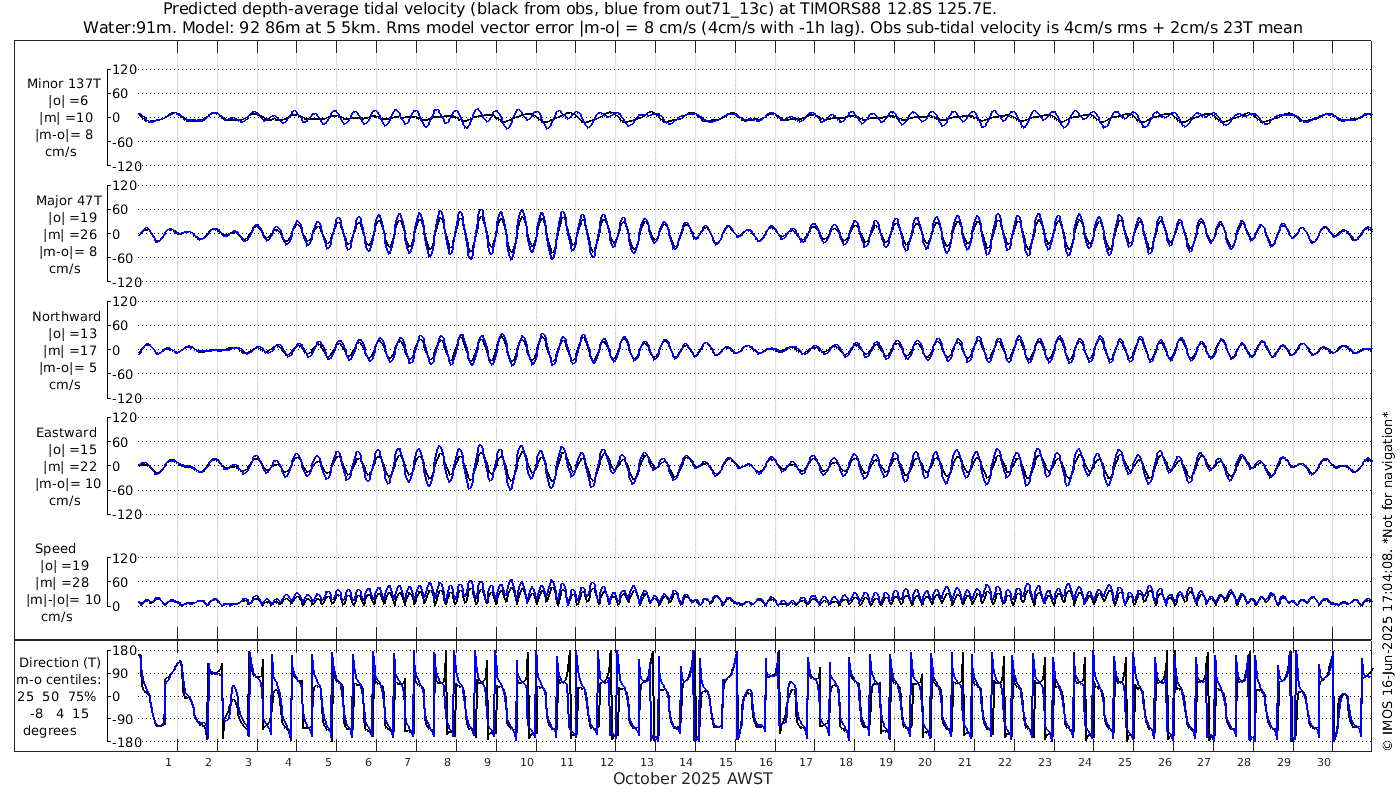Click the 'October 2025 AWST' axis title
The image size is (1400, 800).
tap(692, 778)
